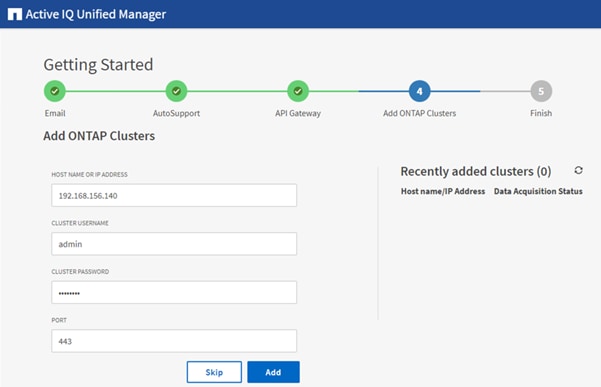Screen dimensions: 601x387
Task: Click the Getting Started heading
Action: [x=98, y=65]
